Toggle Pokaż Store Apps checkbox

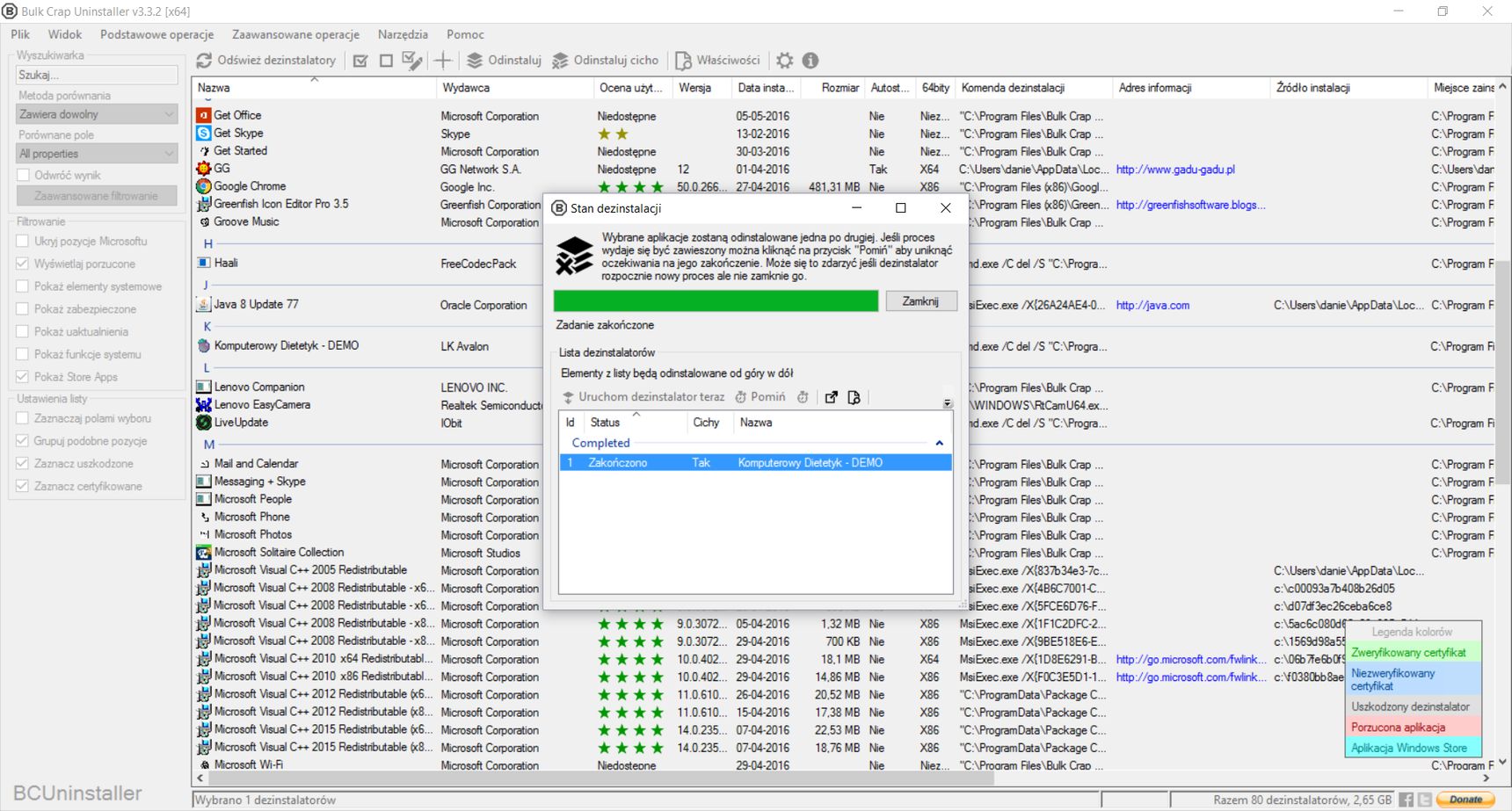pyautogui.click(x=23, y=377)
